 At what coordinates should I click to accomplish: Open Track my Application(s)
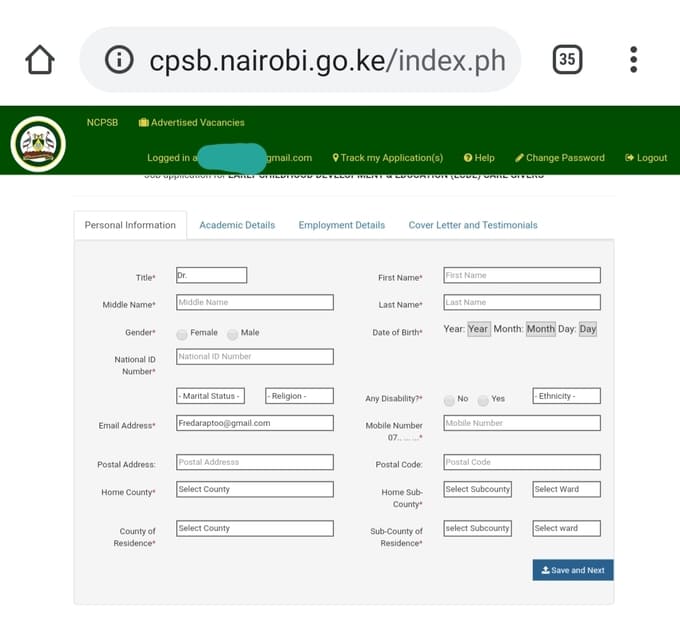click(388, 157)
